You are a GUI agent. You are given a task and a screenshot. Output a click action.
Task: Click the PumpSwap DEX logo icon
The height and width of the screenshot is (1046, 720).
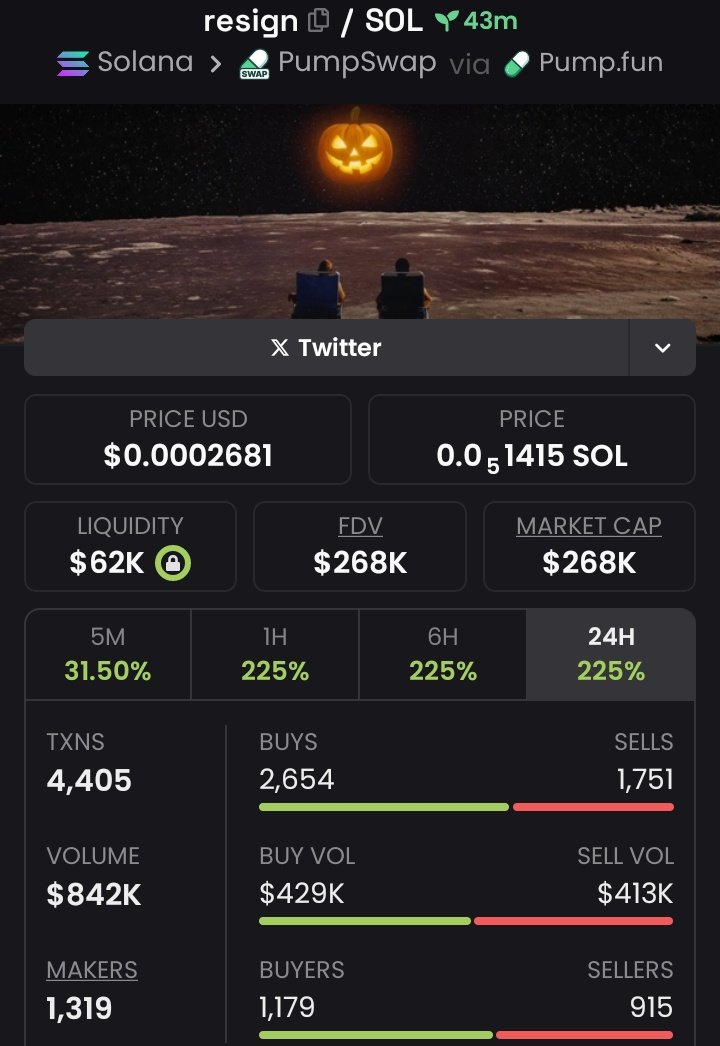pyautogui.click(x=254, y=66)
